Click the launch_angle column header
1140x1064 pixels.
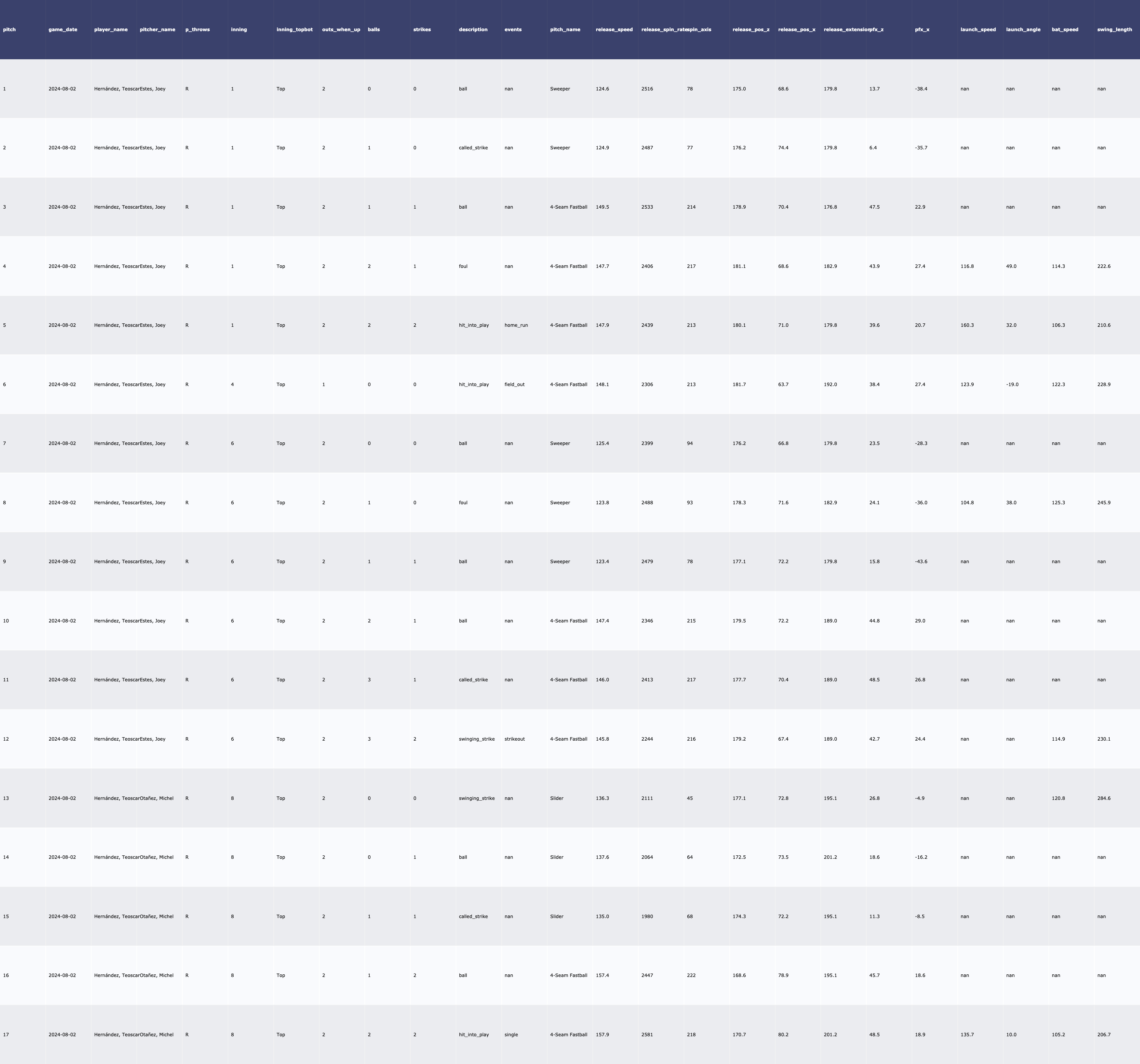click(1023, 29)
